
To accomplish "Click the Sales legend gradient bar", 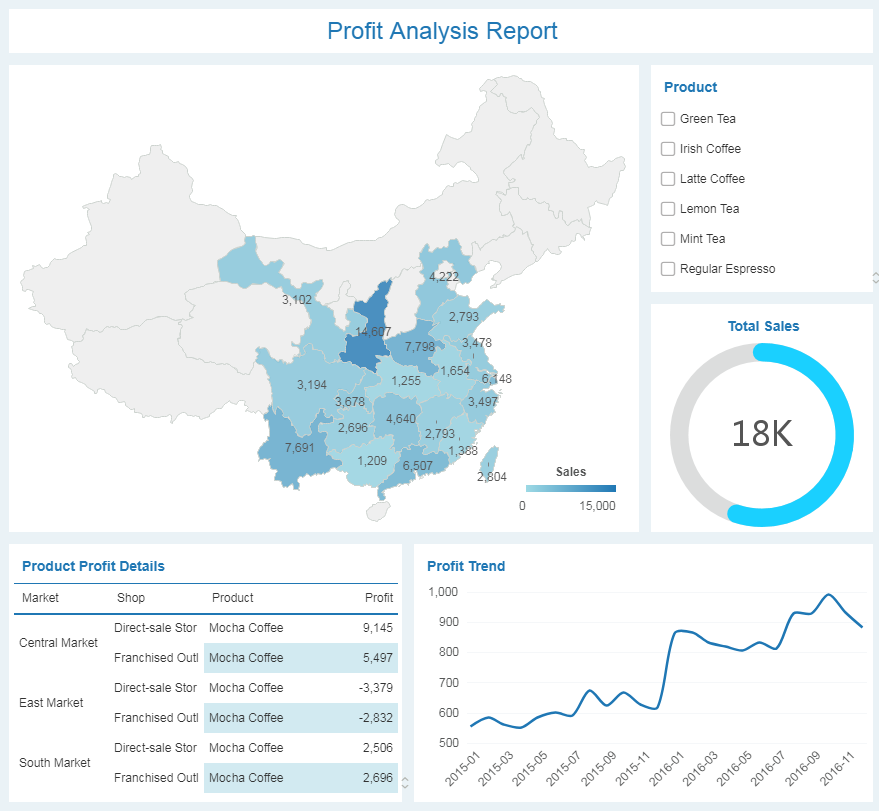I will click(570, 489).
